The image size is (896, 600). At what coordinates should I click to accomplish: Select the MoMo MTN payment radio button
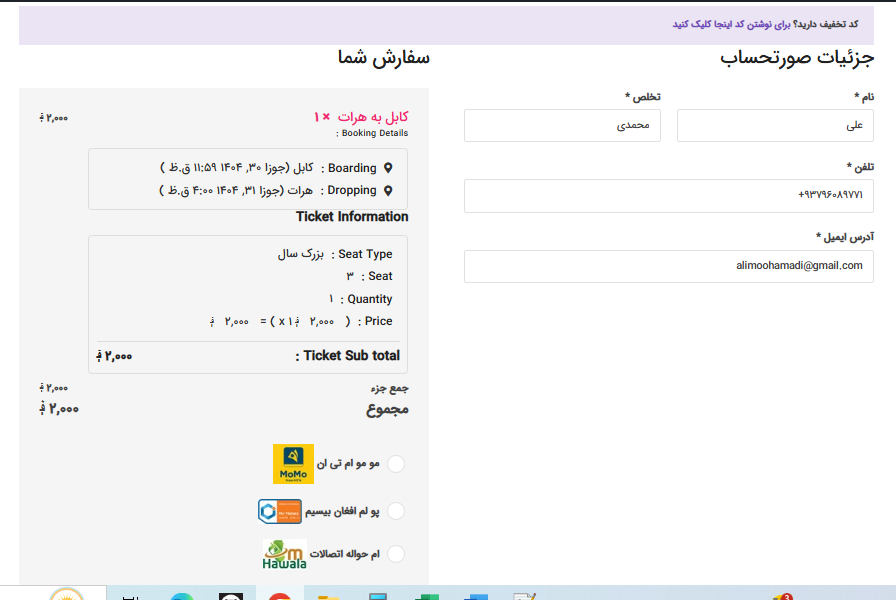[x=396, y=464]
